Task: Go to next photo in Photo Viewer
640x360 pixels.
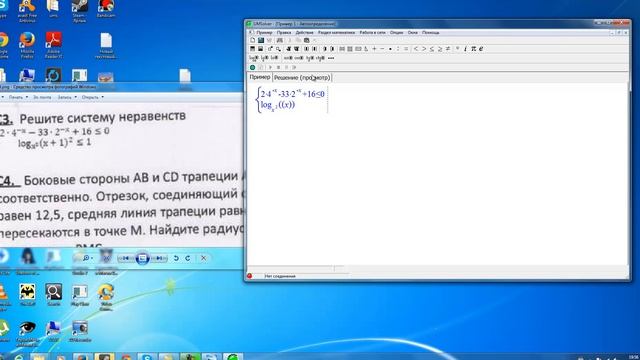Action: pyautogui.click(x=159, y=258)
